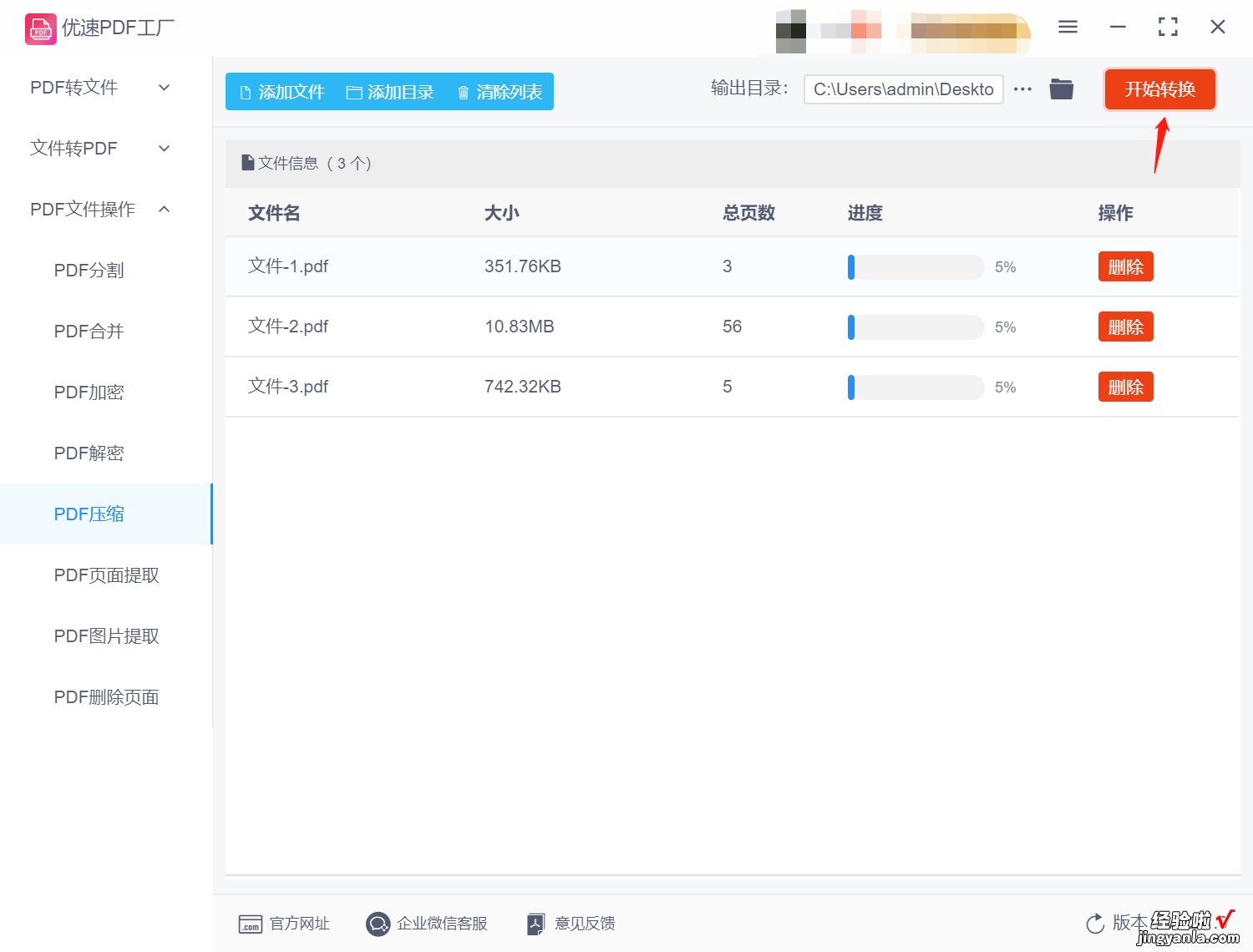
Task: Expand the 文件转PDF section chevron
Action: pos(165,149)
